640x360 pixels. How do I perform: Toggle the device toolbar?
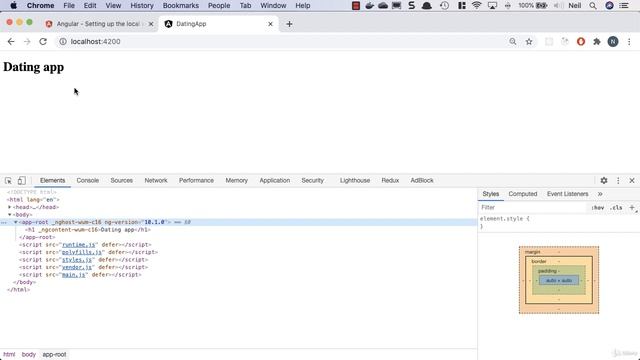pos(22,180)
